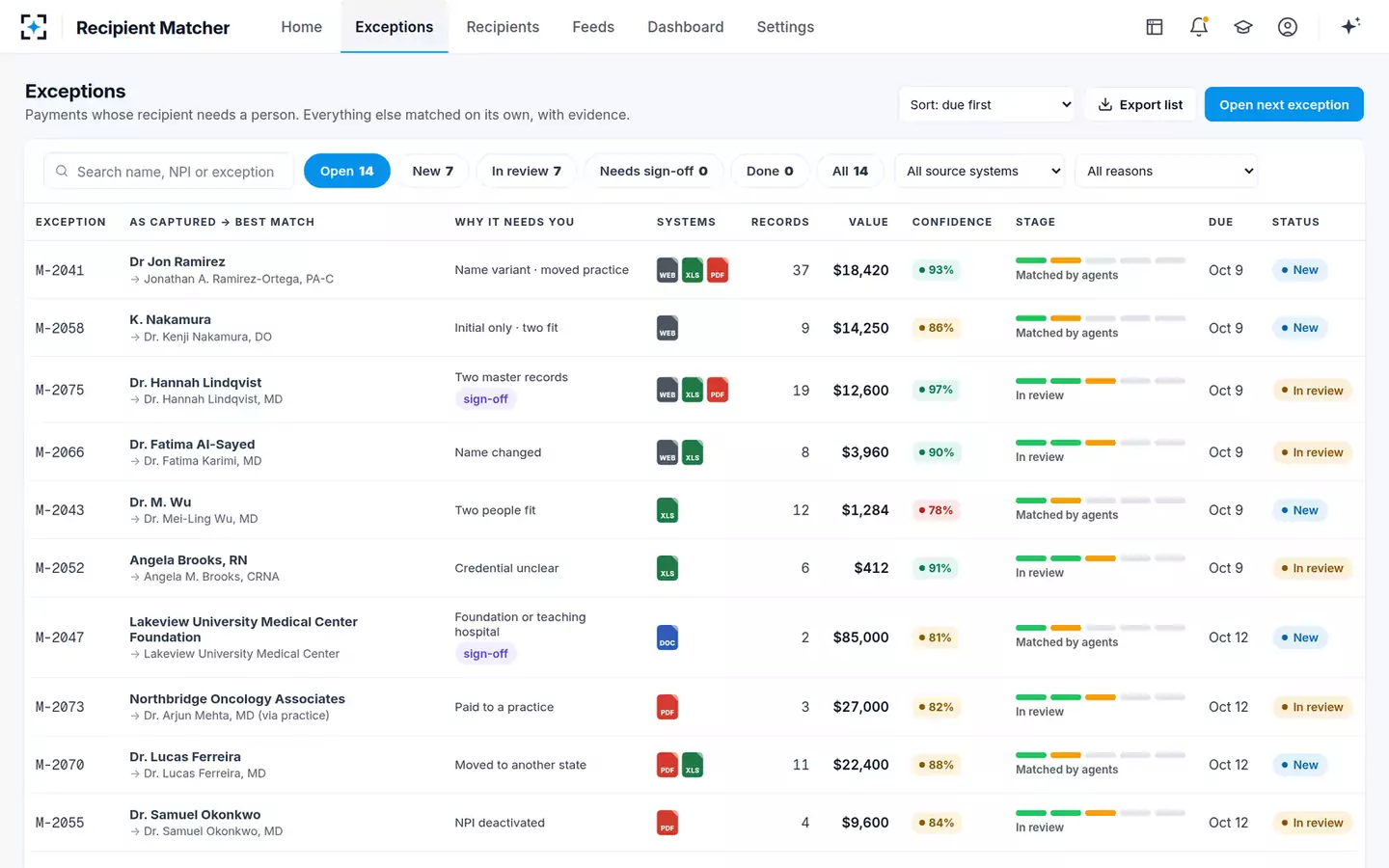Click PDF system icon in M-2041 row
This screenshot has height=868, width=1389.
pos(718,270)
